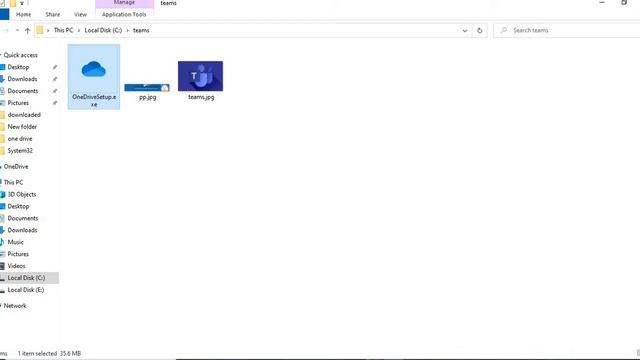Click the 1 item selected status text
The image size is (640, 360).
tap(37, 353)
